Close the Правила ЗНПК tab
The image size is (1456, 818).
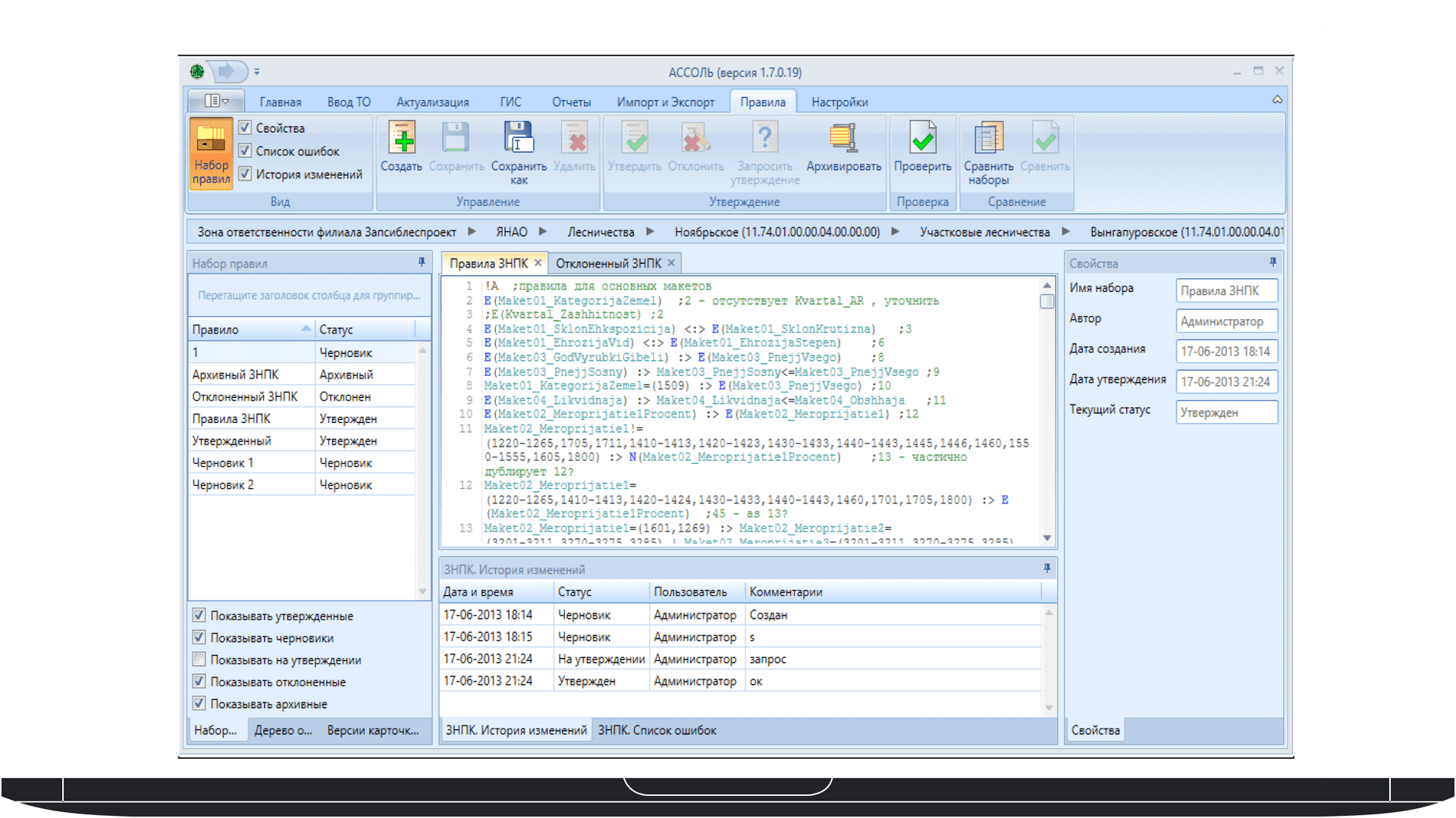538,263
